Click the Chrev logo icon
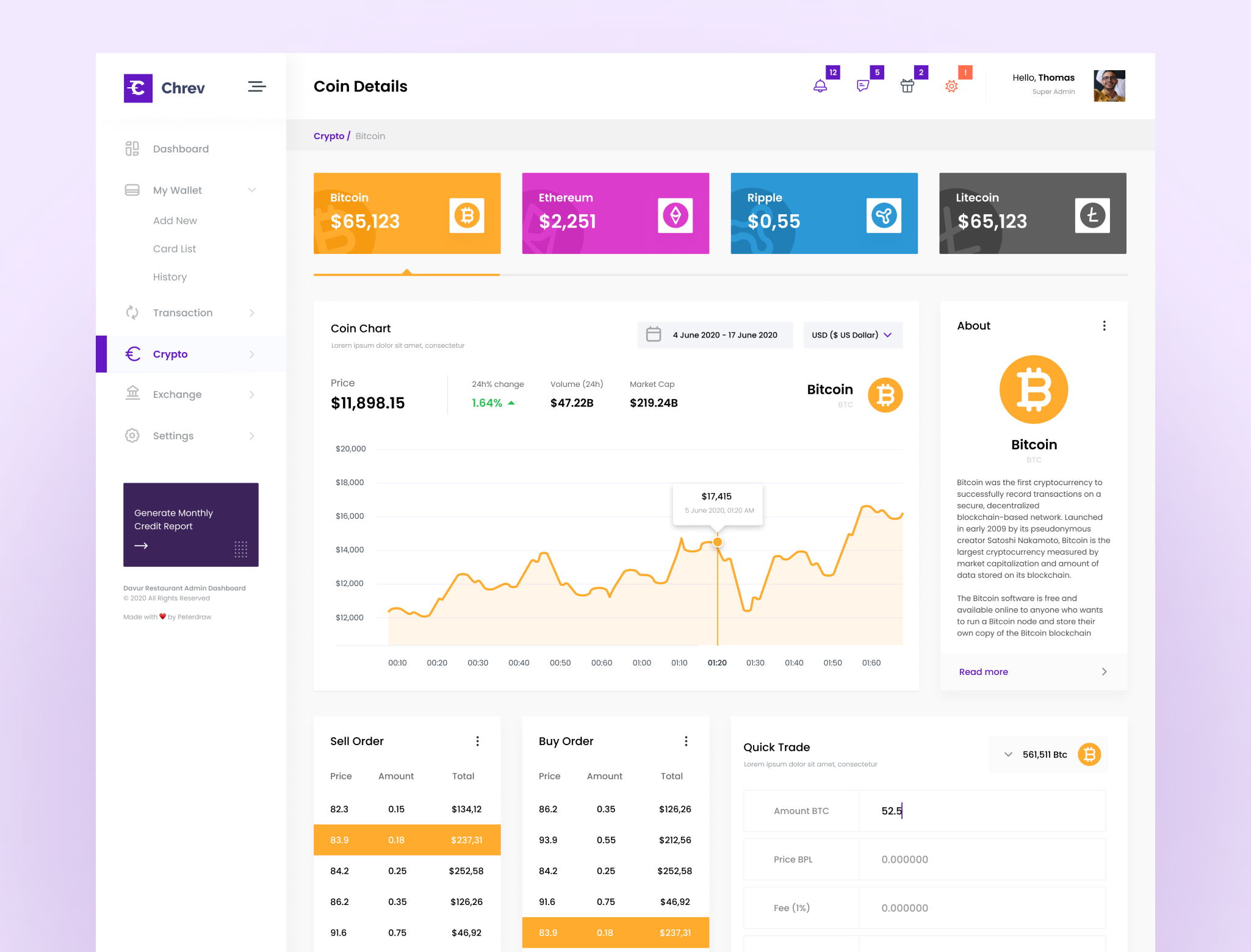Screen dimensions: 1251x952 (x=138, y=88)
